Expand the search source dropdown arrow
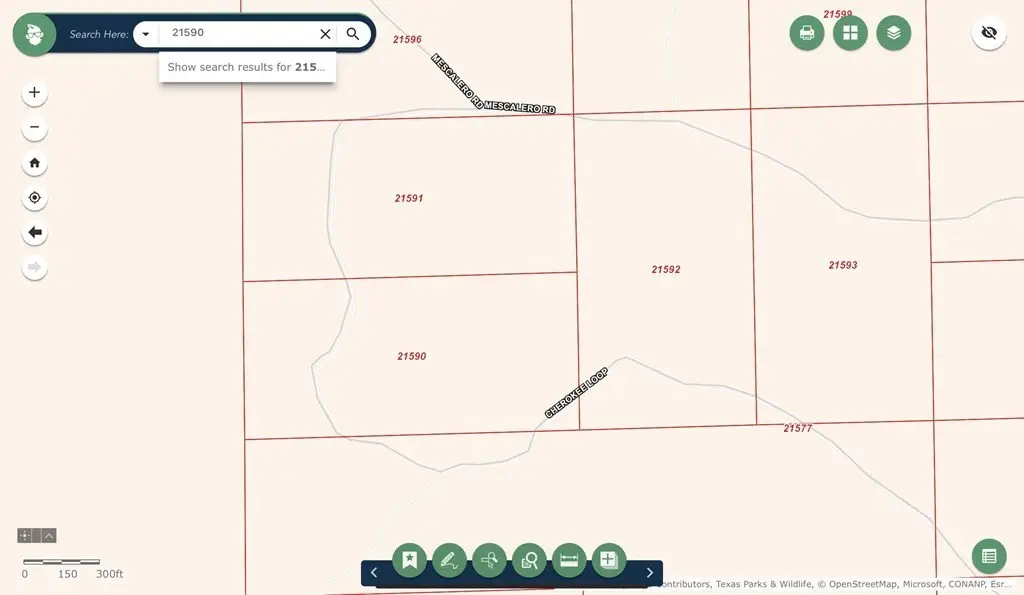The width and height of the screenshot is (1024, 595). pyautogui.click(x=146, y=34)
